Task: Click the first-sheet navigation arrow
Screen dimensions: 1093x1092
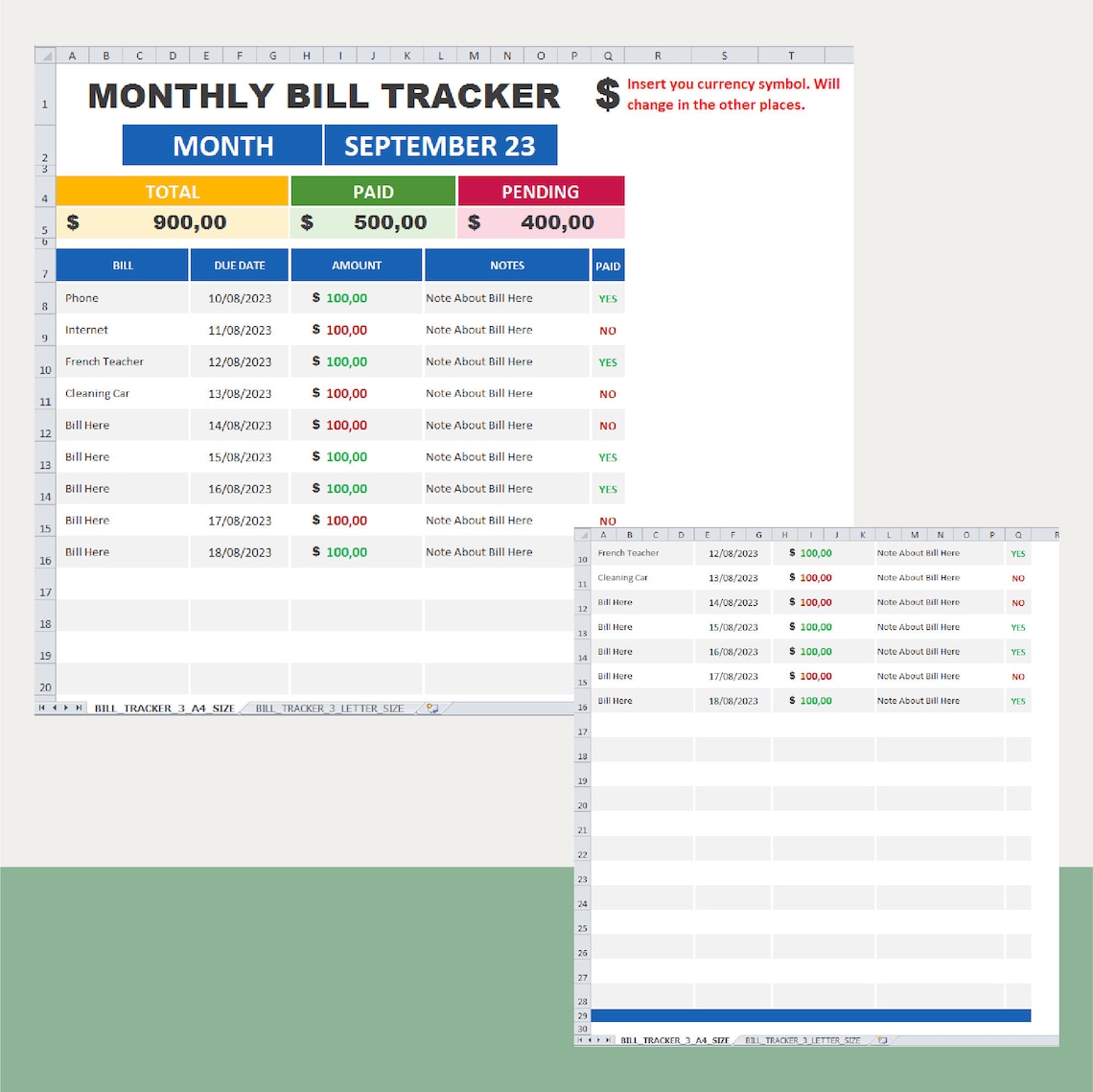Action: (x=42, y=708)
